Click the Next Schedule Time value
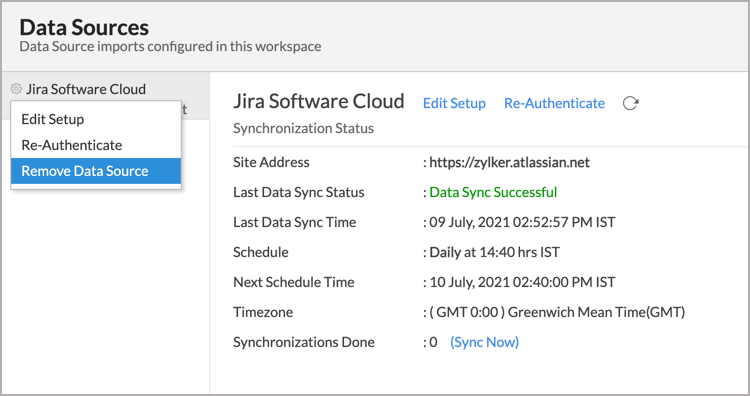The image size is (750, 396). (x=522, y=282)
